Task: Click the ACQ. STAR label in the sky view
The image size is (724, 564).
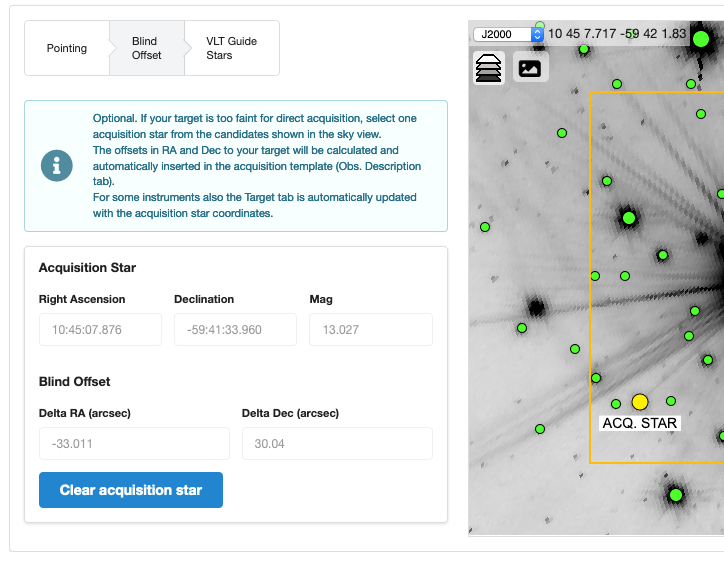Action: (640, 423)
